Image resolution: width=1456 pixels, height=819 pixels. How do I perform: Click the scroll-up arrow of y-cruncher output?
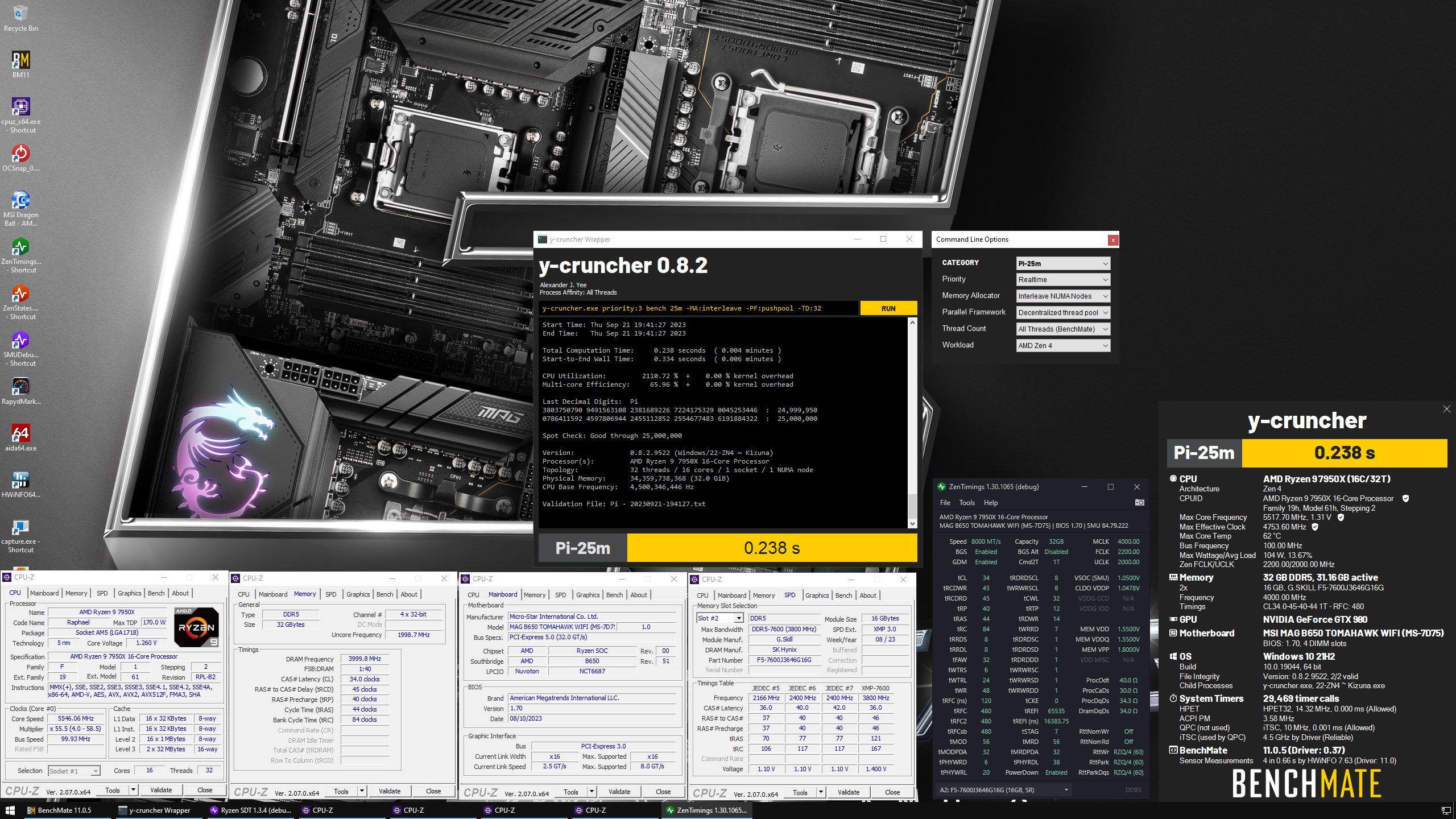pos(912,322)
